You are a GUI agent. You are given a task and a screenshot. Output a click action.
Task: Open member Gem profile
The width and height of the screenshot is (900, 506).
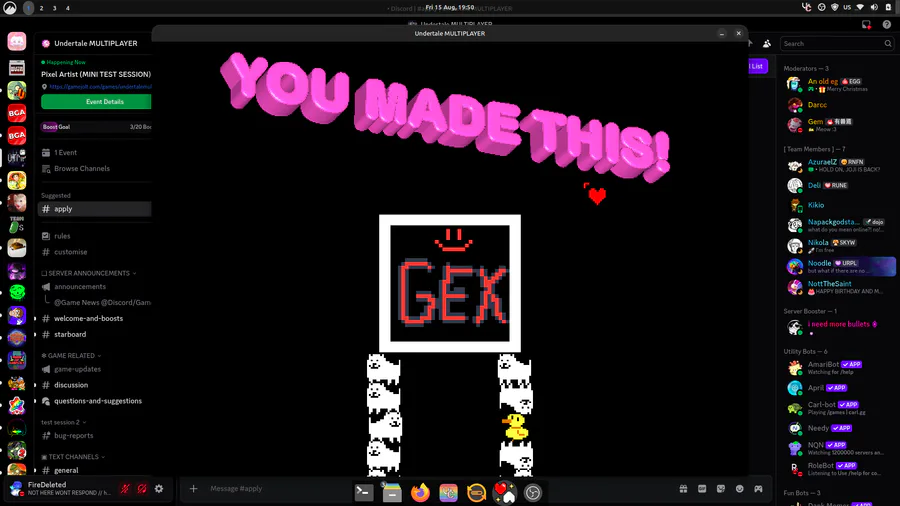[x=838, y=125]
